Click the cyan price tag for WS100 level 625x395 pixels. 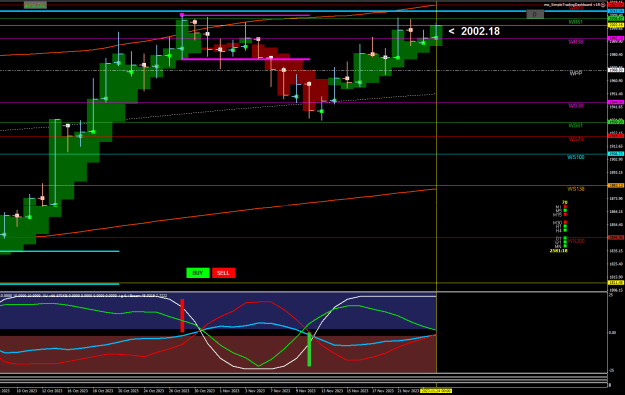(x=616, y=154)
